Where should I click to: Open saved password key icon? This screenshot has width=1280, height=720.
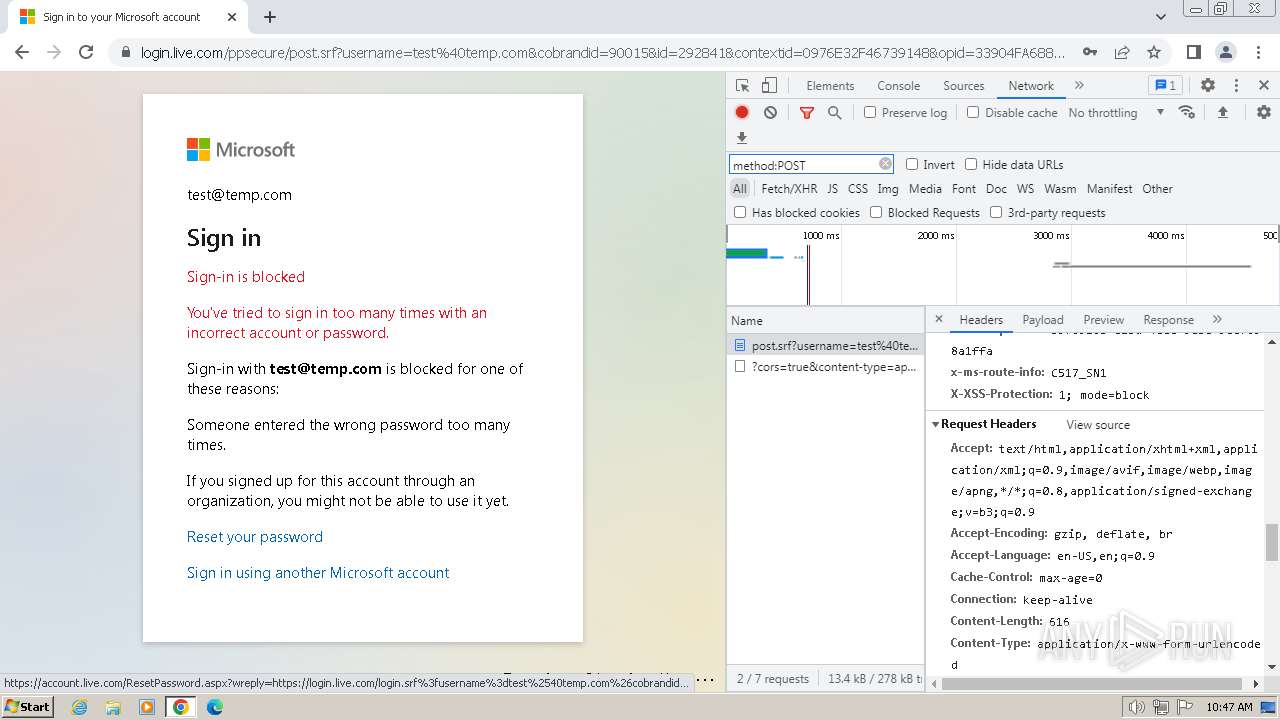(x=1090, y=52)
